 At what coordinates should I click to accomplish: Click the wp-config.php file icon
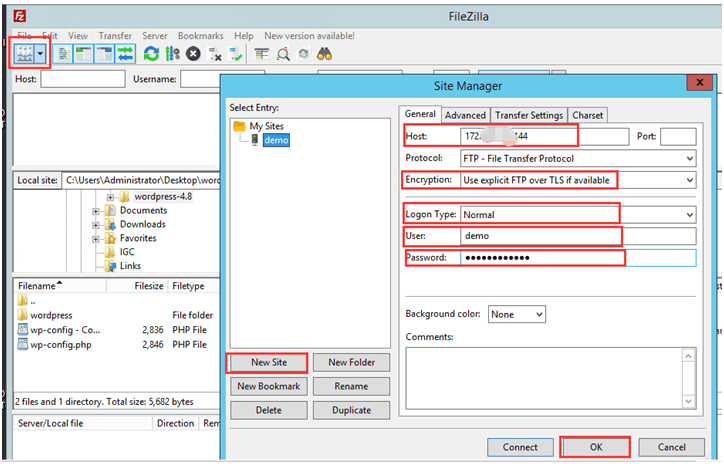click(23, 345)
